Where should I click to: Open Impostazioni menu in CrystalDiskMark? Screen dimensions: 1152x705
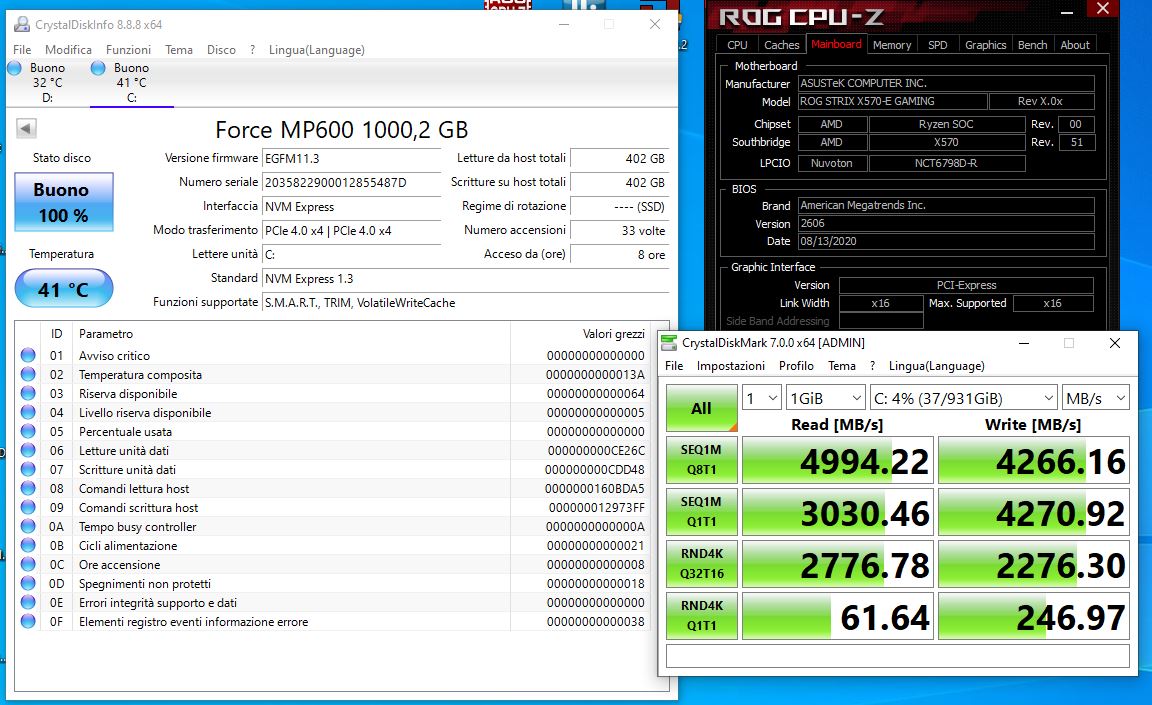click(730, 366)
